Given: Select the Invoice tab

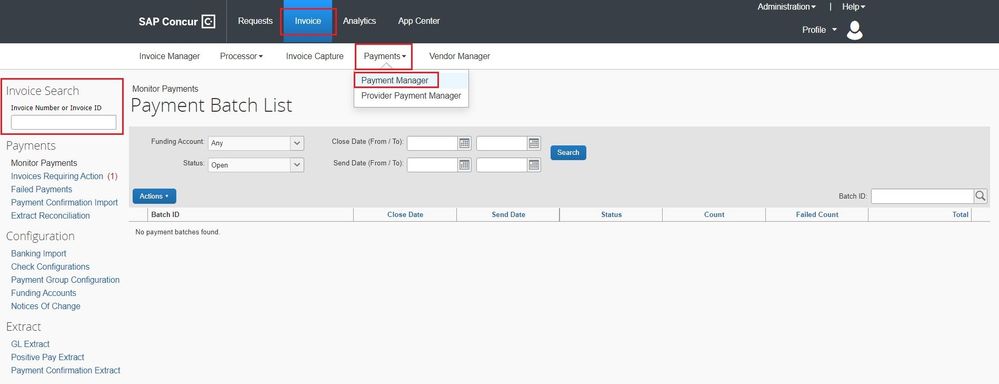Looking at the screenshot, I should (308, 21).
